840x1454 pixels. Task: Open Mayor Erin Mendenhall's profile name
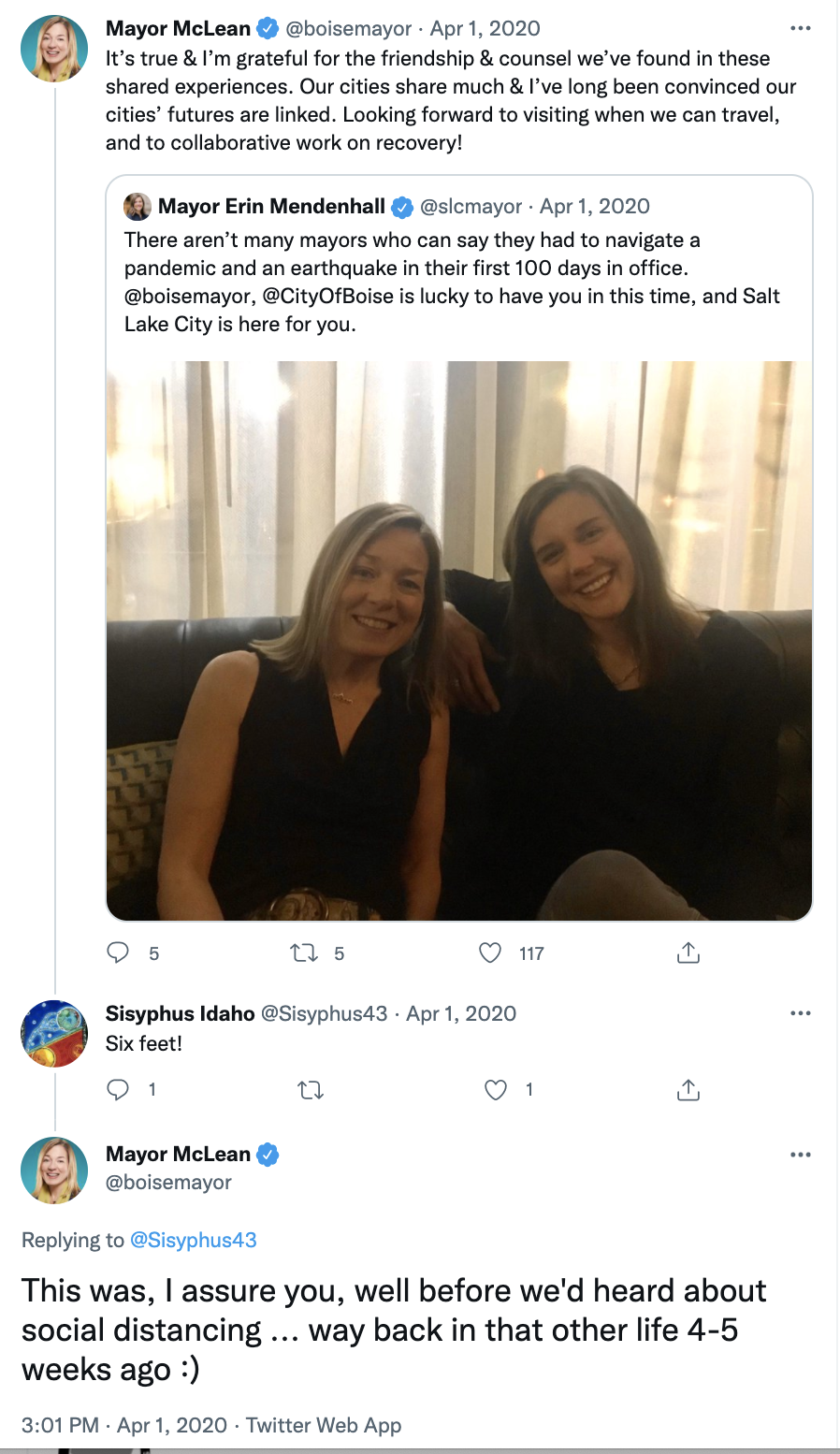271,206
